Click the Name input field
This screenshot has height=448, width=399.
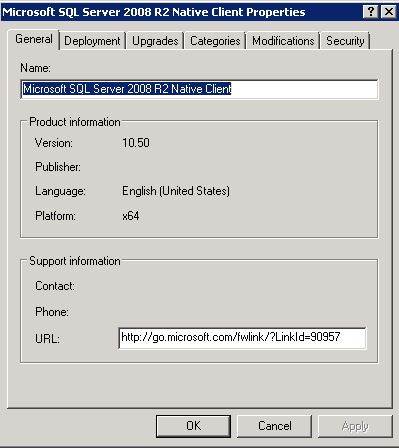click(199, 89)
